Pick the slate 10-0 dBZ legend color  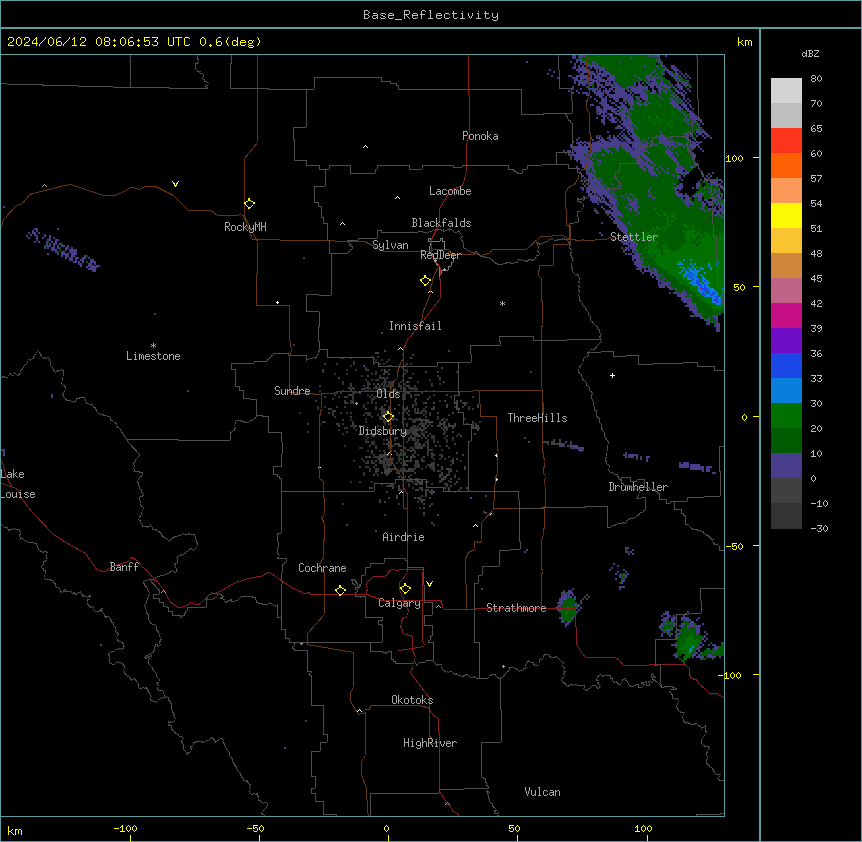click(x=786, y=466)
